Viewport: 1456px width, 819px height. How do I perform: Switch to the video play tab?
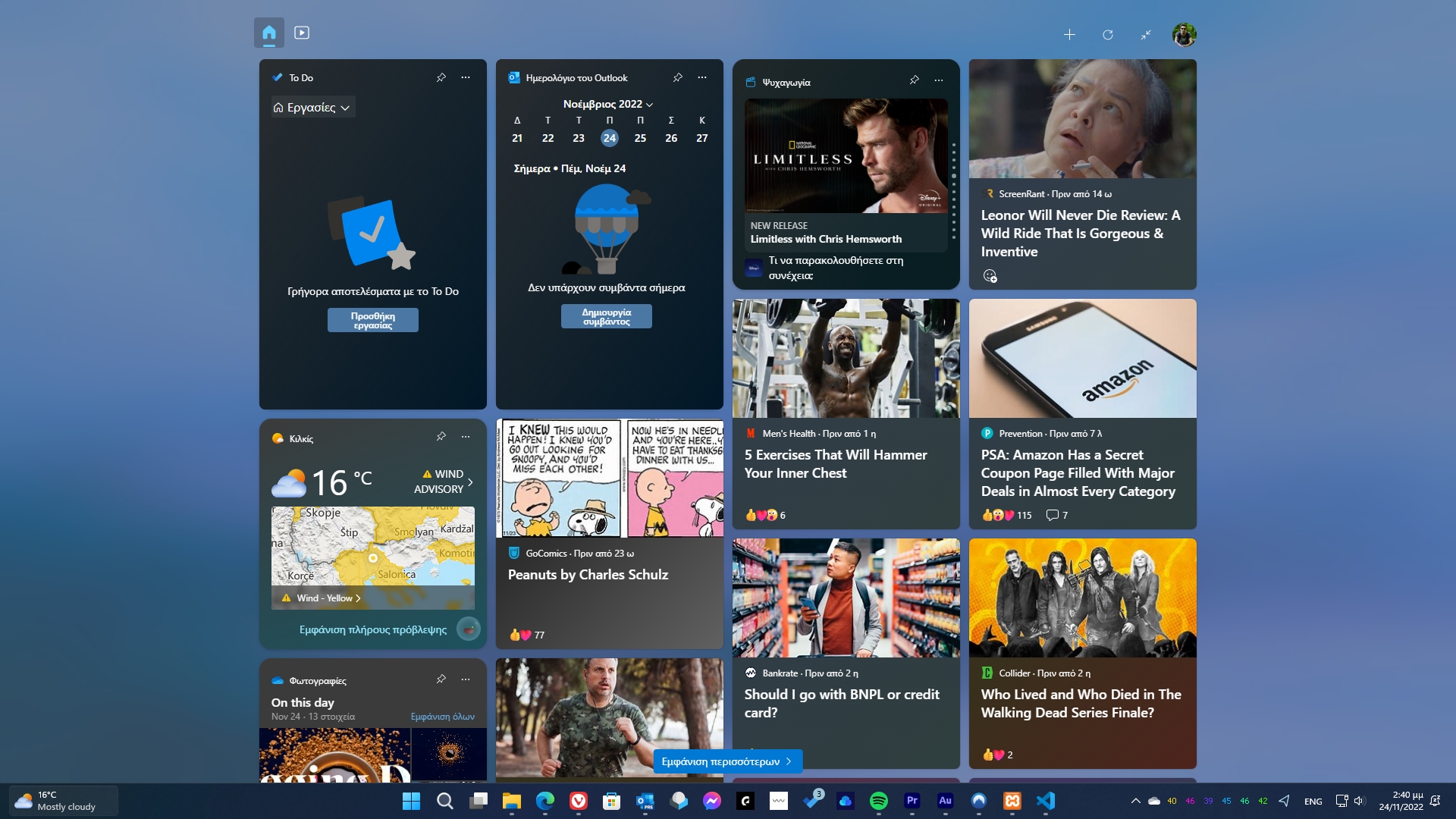click(302, 33)
